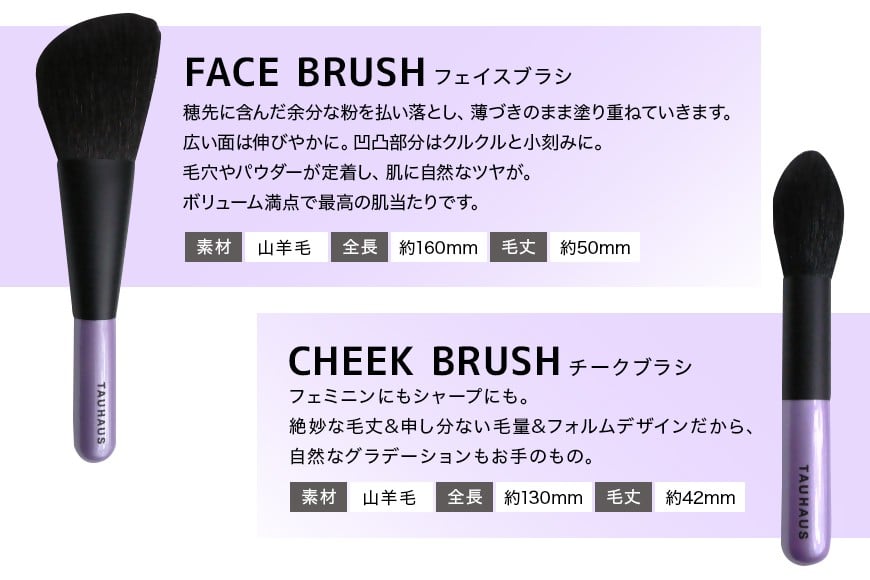The height and width of the screenshot is (580, 870).
Task: Click the 約50mm bristle length value
Action: (x=595, y=247)
